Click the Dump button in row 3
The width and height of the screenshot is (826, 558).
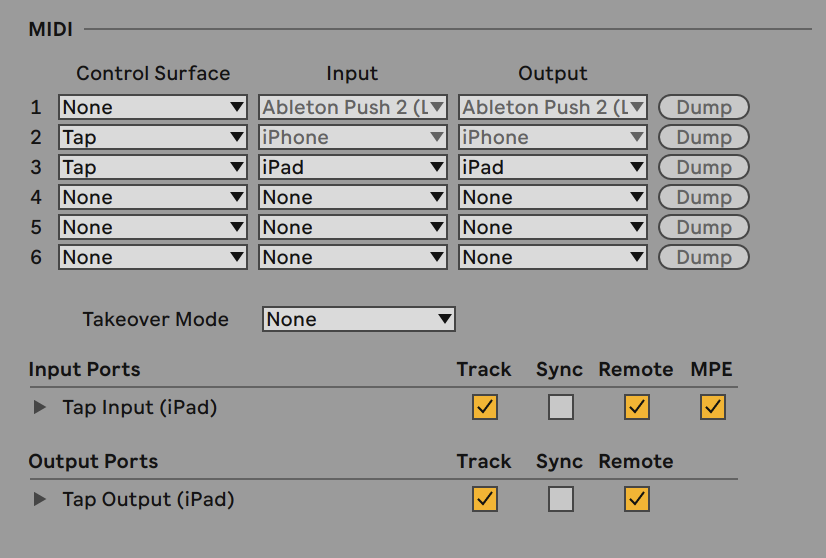(x=704, y=168)
